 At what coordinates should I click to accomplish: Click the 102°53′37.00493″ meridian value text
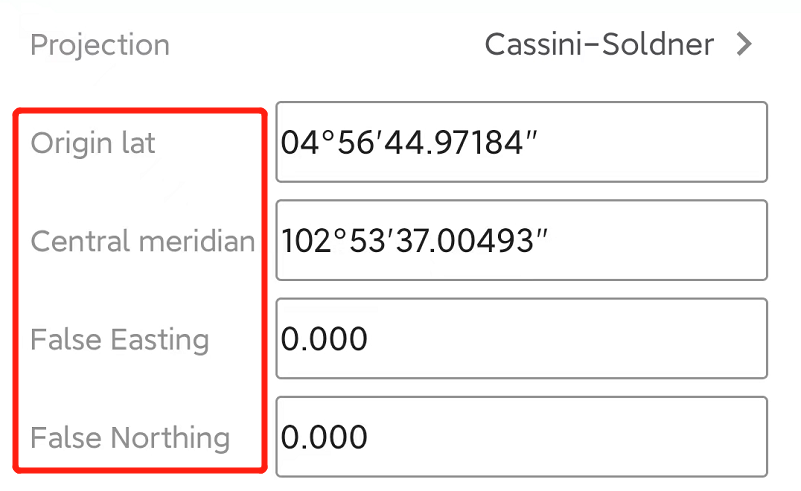416,241
